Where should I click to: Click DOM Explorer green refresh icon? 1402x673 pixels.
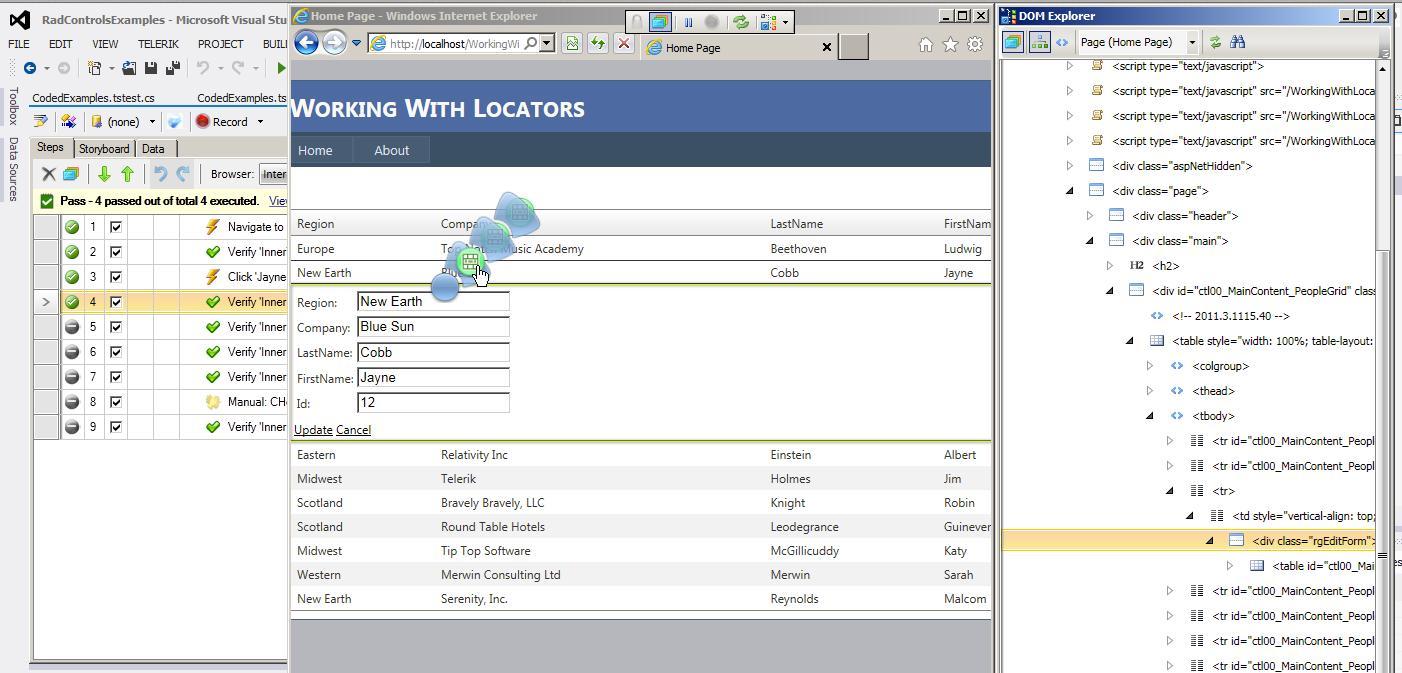1215,42
